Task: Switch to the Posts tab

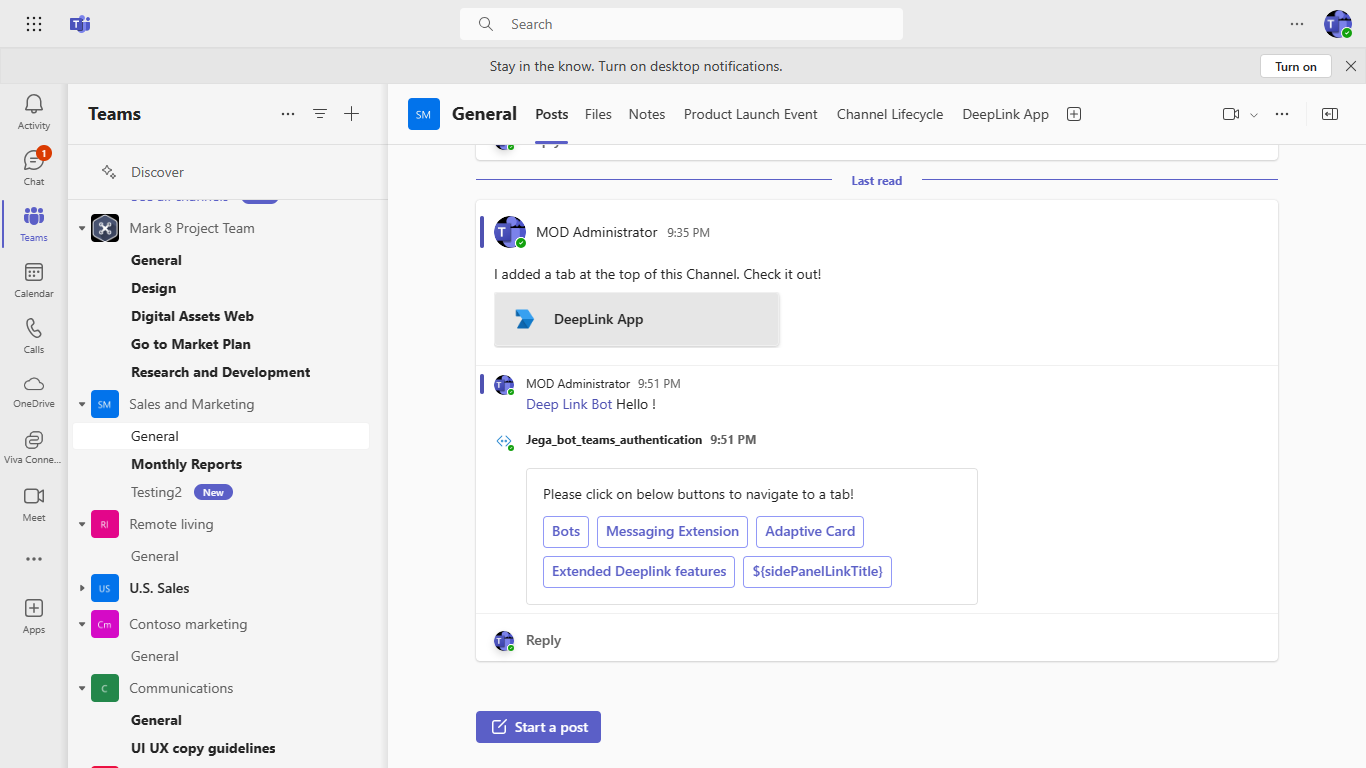Action: pos(552,114)
